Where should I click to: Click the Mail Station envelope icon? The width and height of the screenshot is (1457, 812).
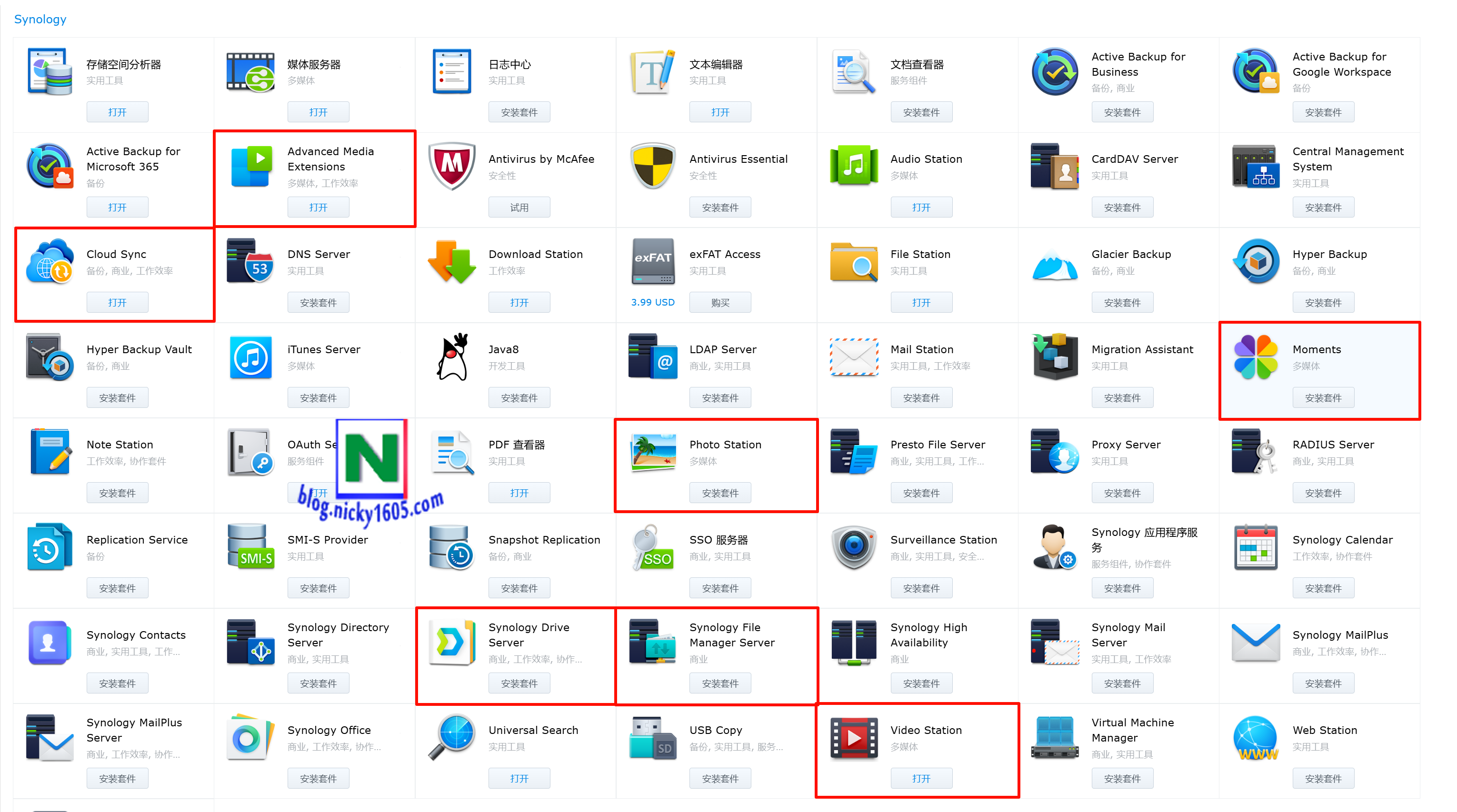(x=854, y=357)
